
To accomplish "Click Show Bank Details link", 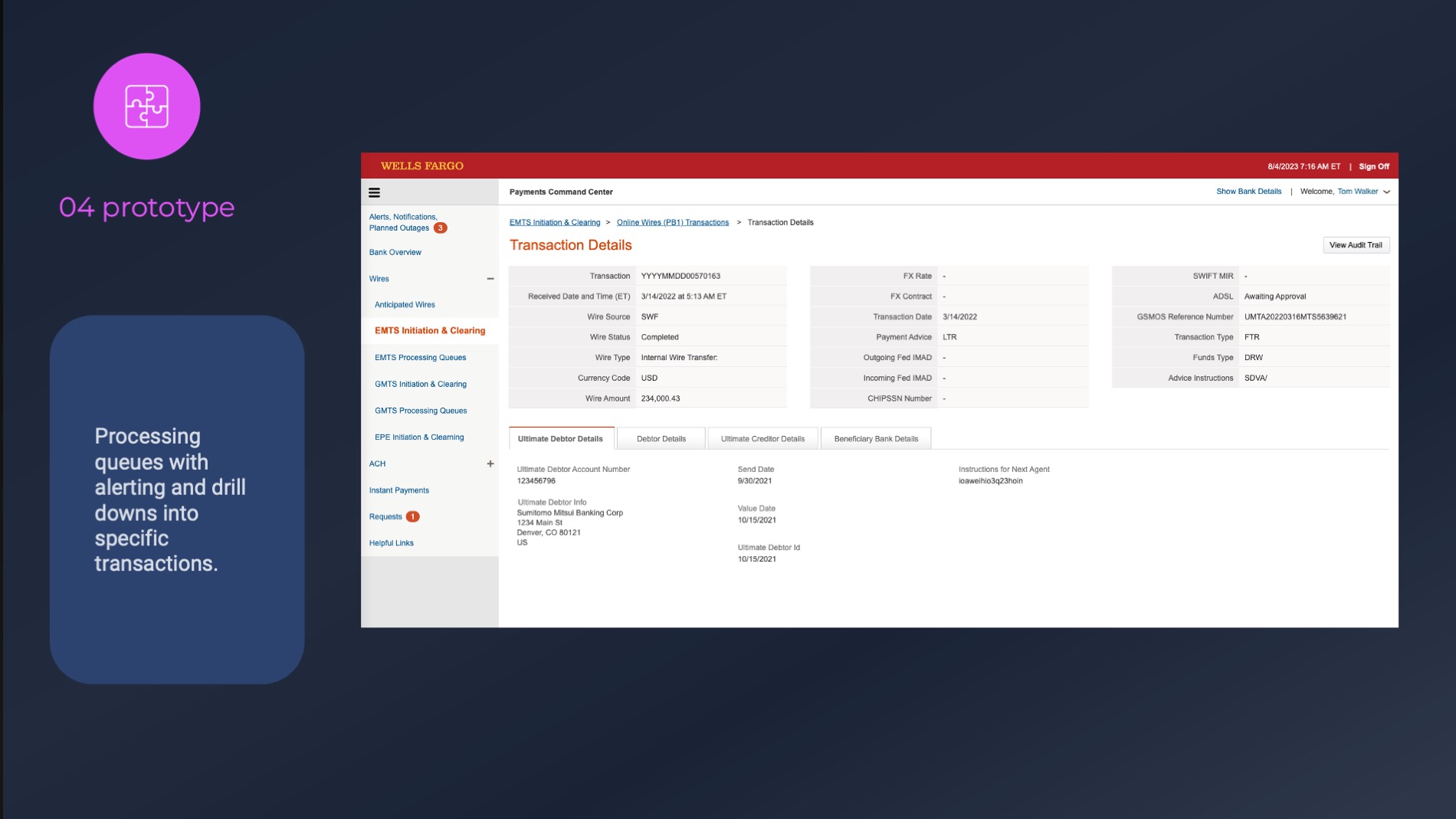I will (1248, 192).
